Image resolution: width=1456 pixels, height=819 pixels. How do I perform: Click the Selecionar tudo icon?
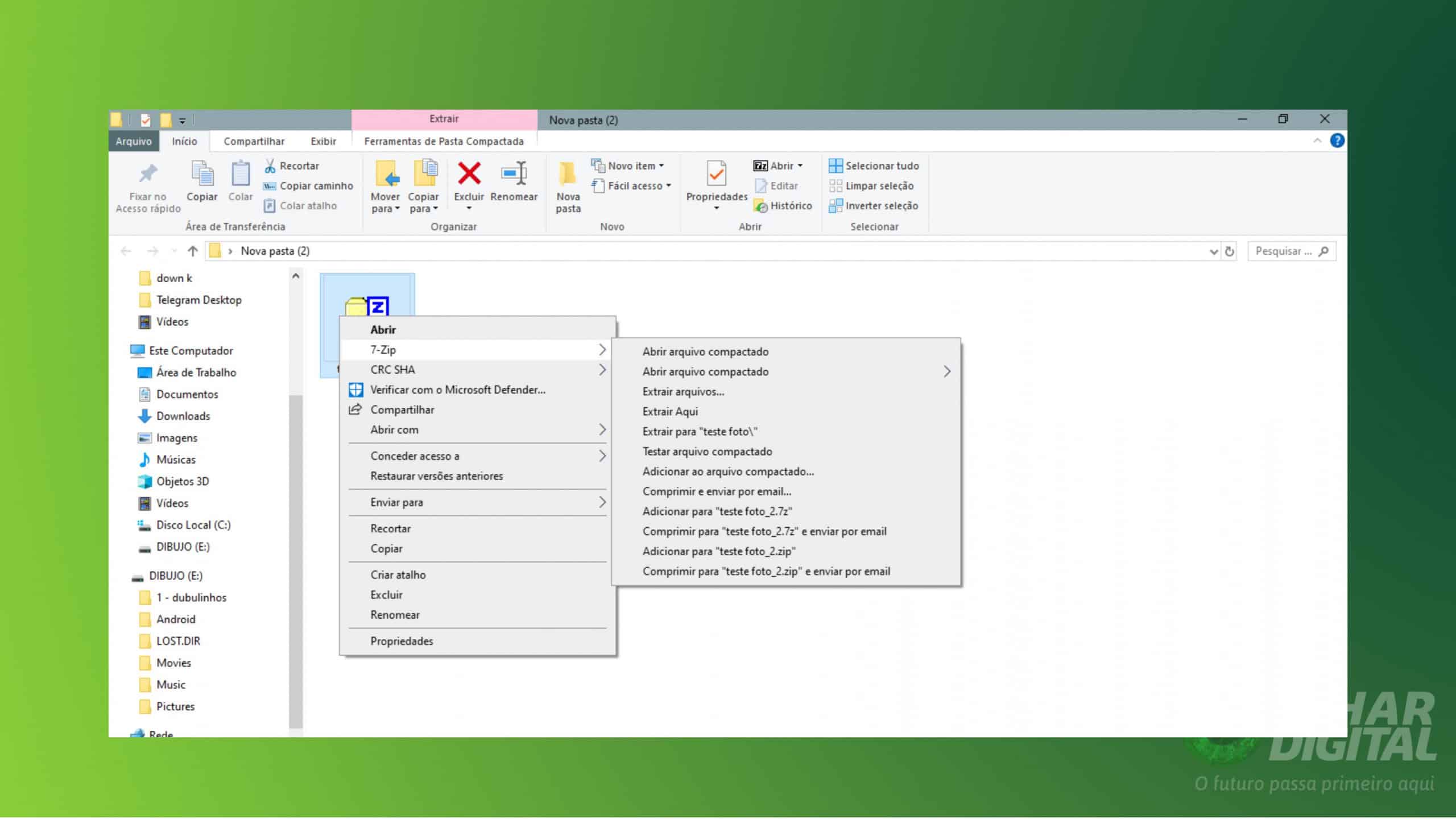(x=835, y=166)
